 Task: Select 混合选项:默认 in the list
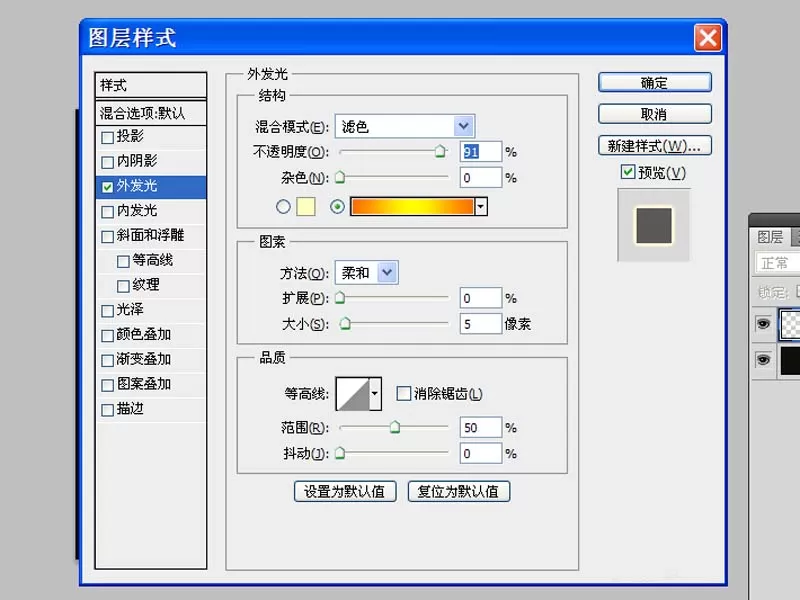[151, 113]
